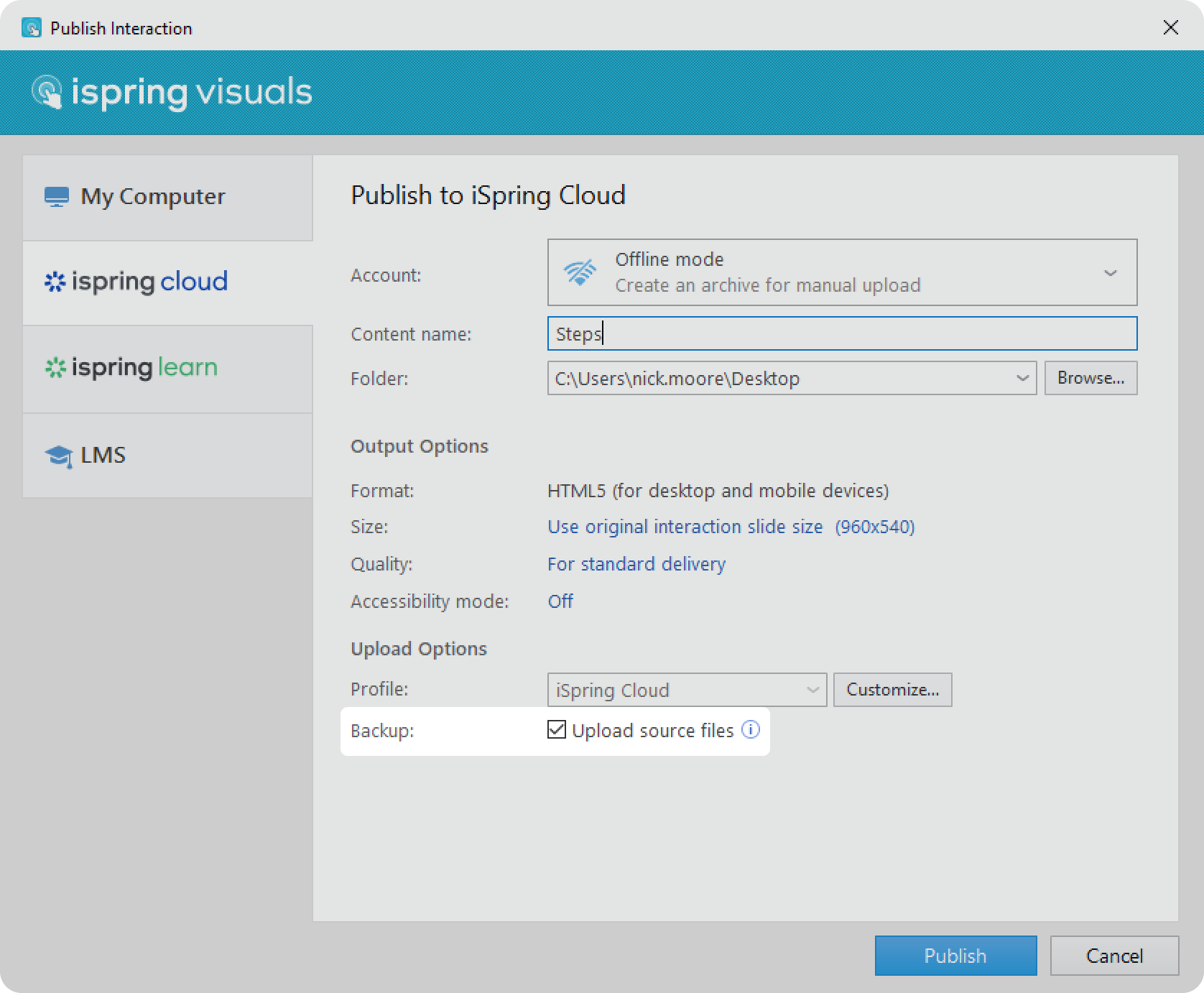This screenshot has height=993, width=1204.
Task: Expand the Account dropdown
Action: [x=842, y=272]
